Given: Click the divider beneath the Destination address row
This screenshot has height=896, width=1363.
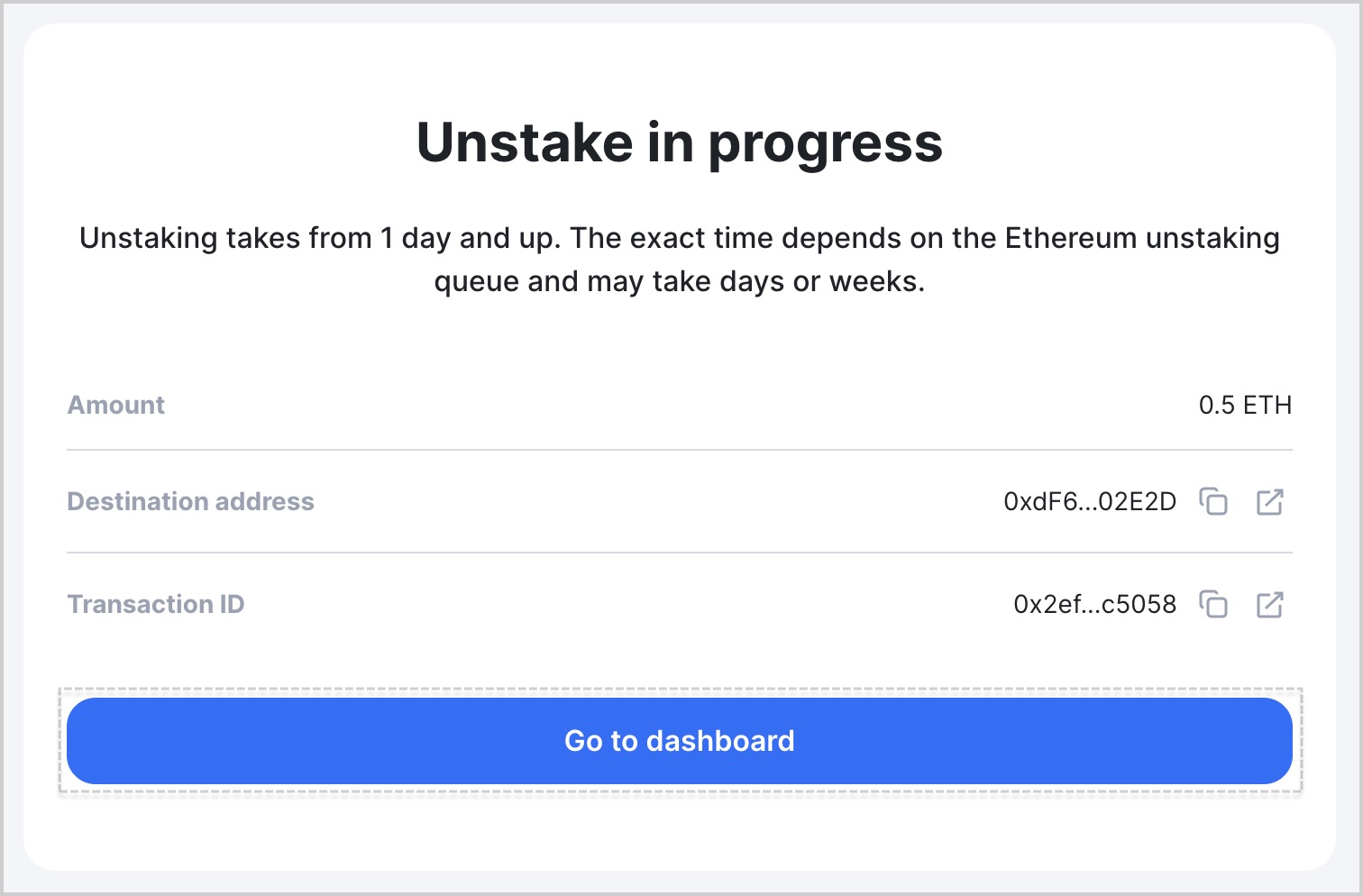Looking at the screenshot, I should [x=680, y=553].
